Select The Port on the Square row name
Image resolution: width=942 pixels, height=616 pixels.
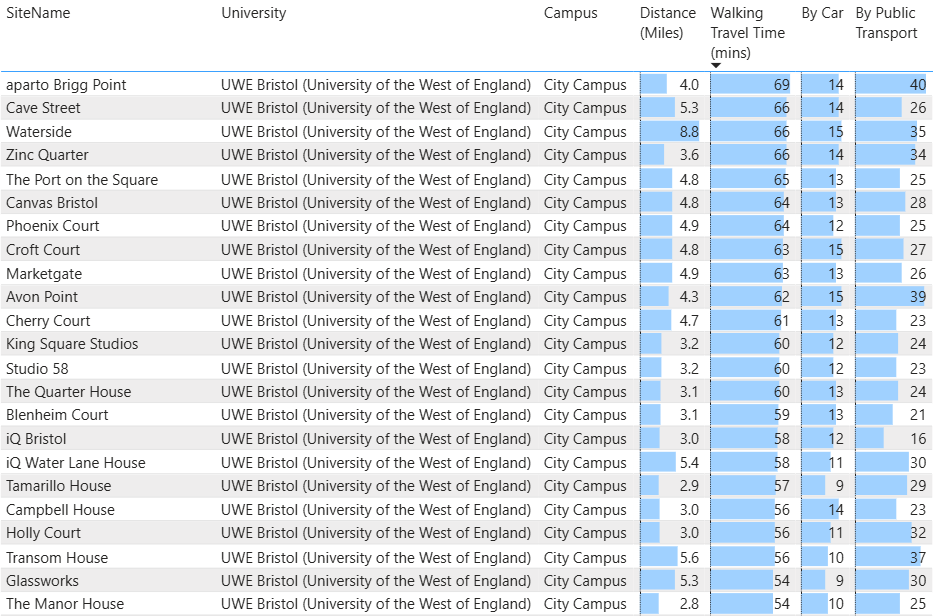pos(82,180)
